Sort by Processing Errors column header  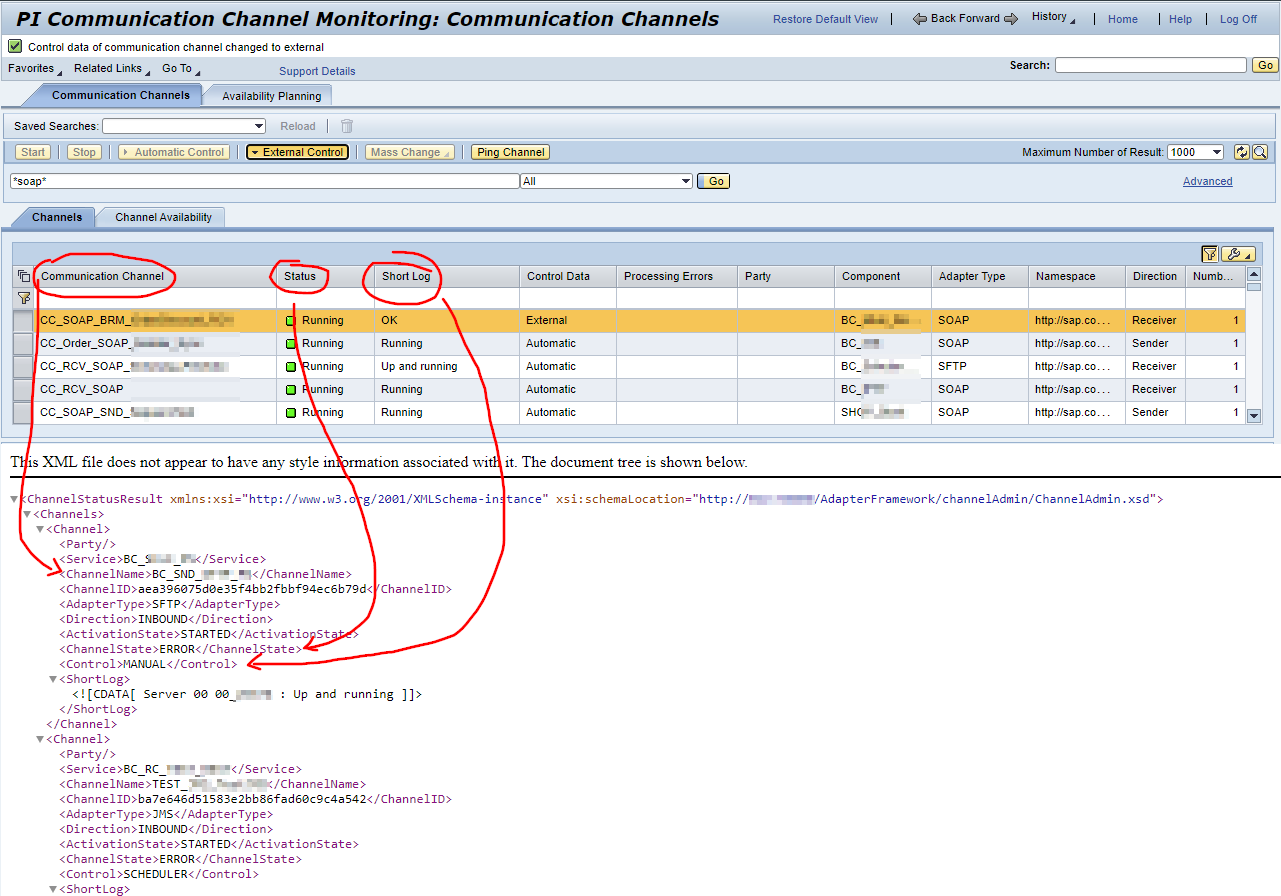676,276
